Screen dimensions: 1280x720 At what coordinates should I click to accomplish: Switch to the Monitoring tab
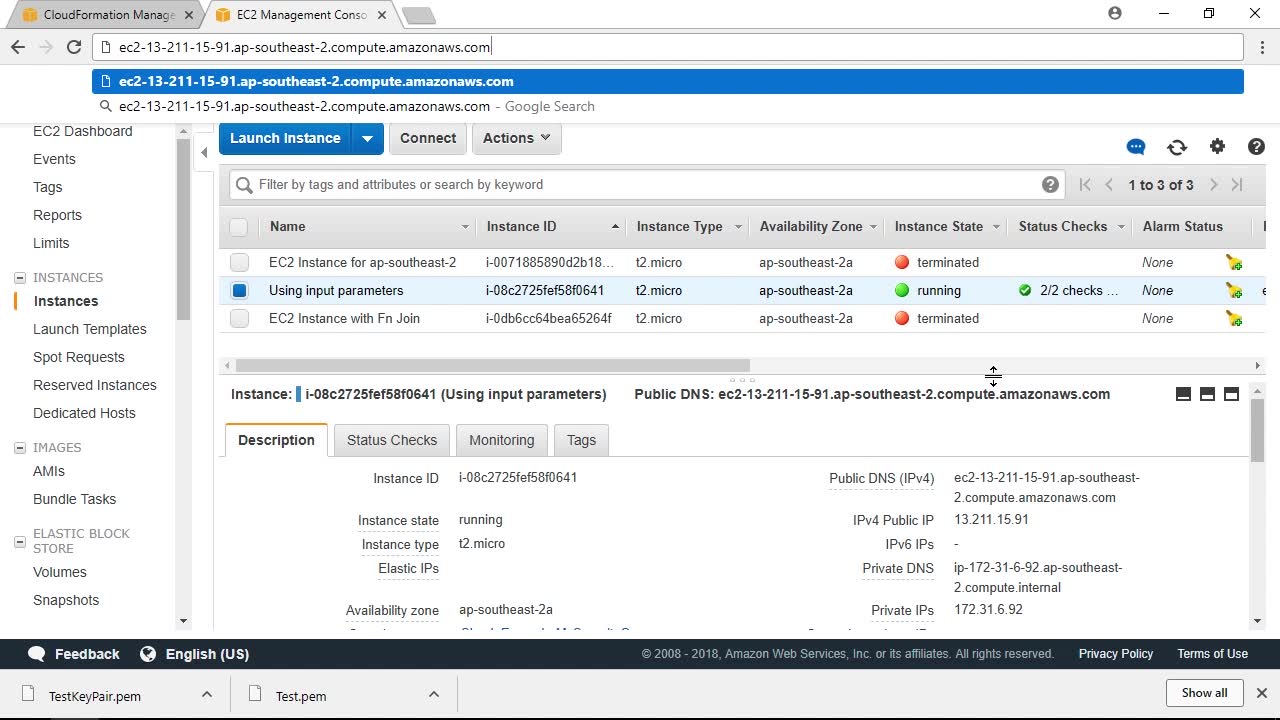pos(502,440)
